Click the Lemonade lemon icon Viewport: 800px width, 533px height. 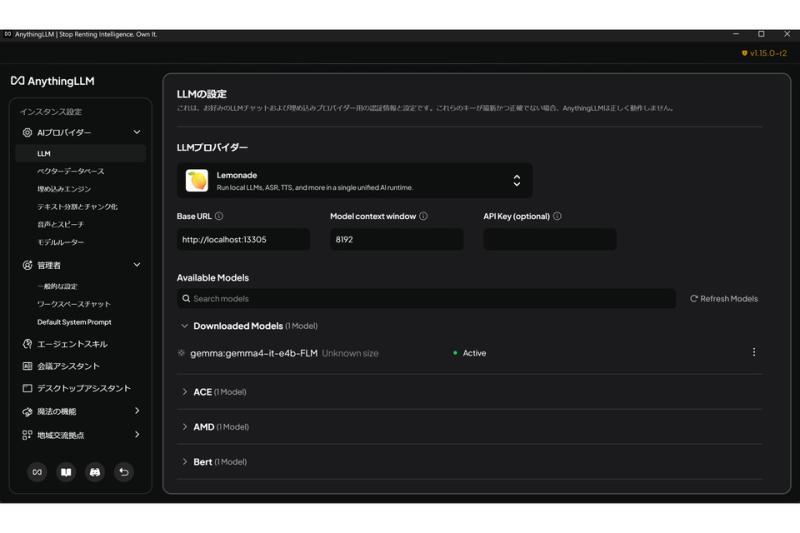coord(197,181)
